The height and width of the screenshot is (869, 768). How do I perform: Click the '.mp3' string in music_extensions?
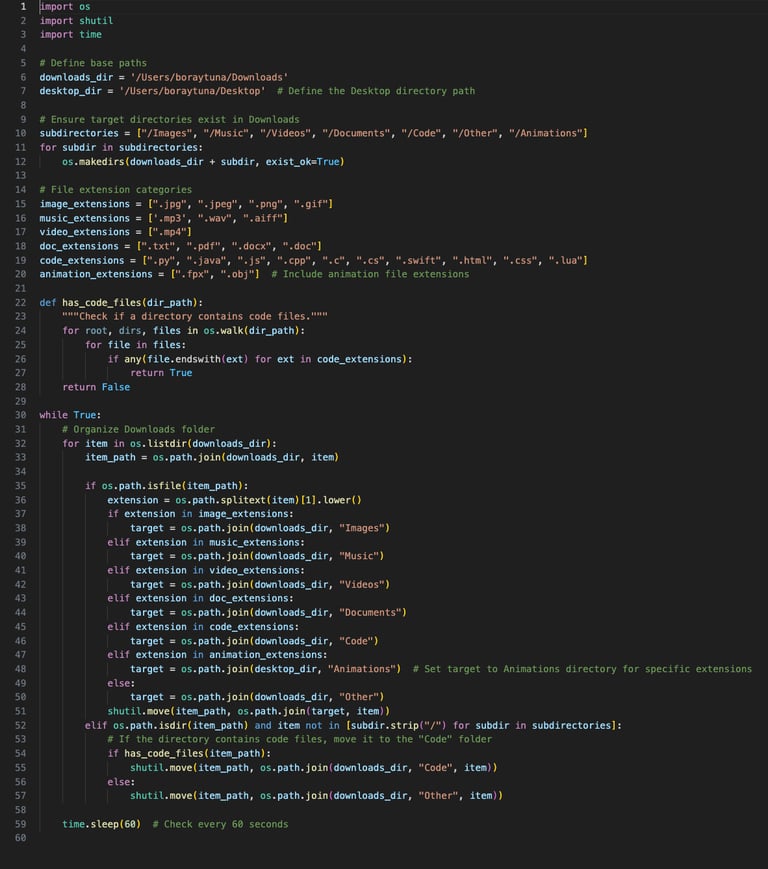point(170,218)
